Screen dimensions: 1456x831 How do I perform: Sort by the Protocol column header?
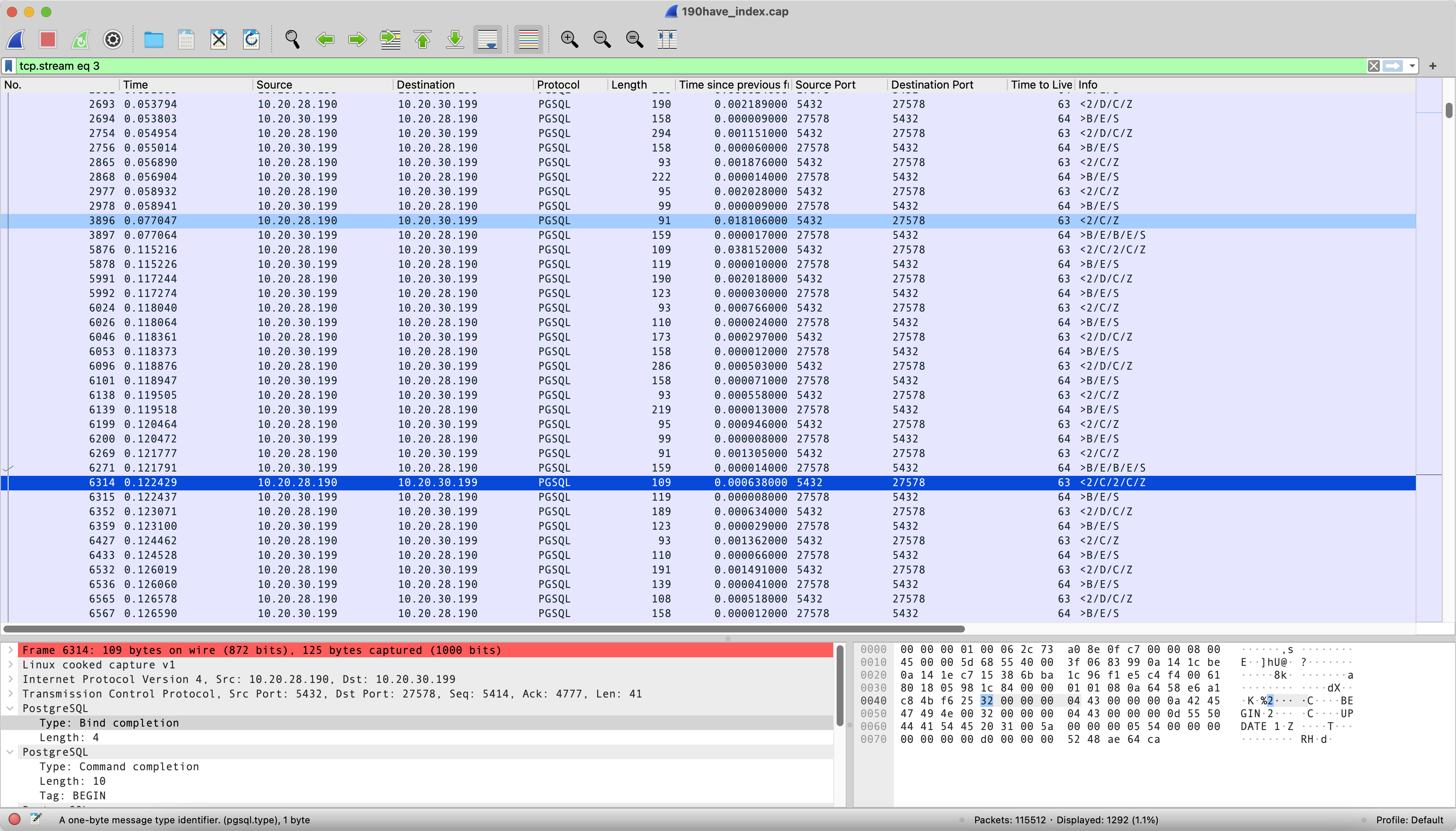[558, 84]
